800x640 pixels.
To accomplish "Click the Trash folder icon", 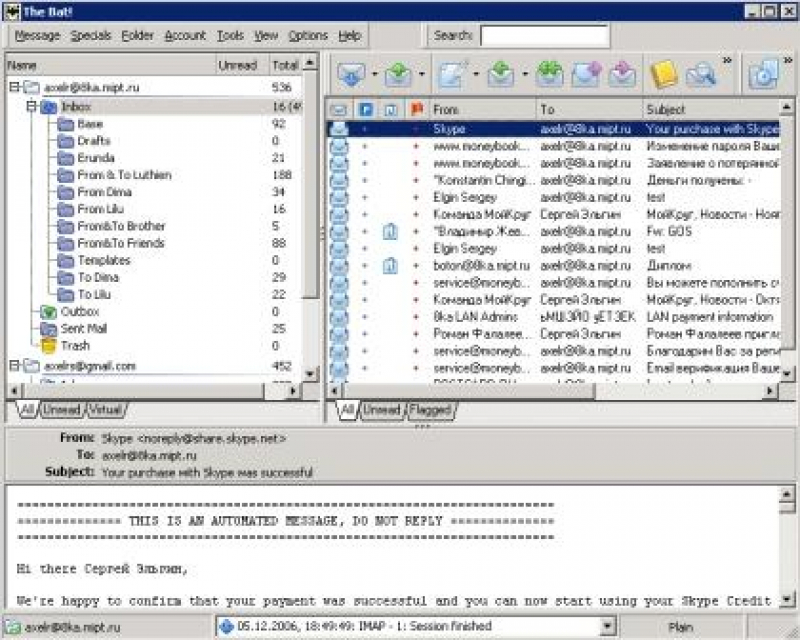I will [x=48, y=346].
